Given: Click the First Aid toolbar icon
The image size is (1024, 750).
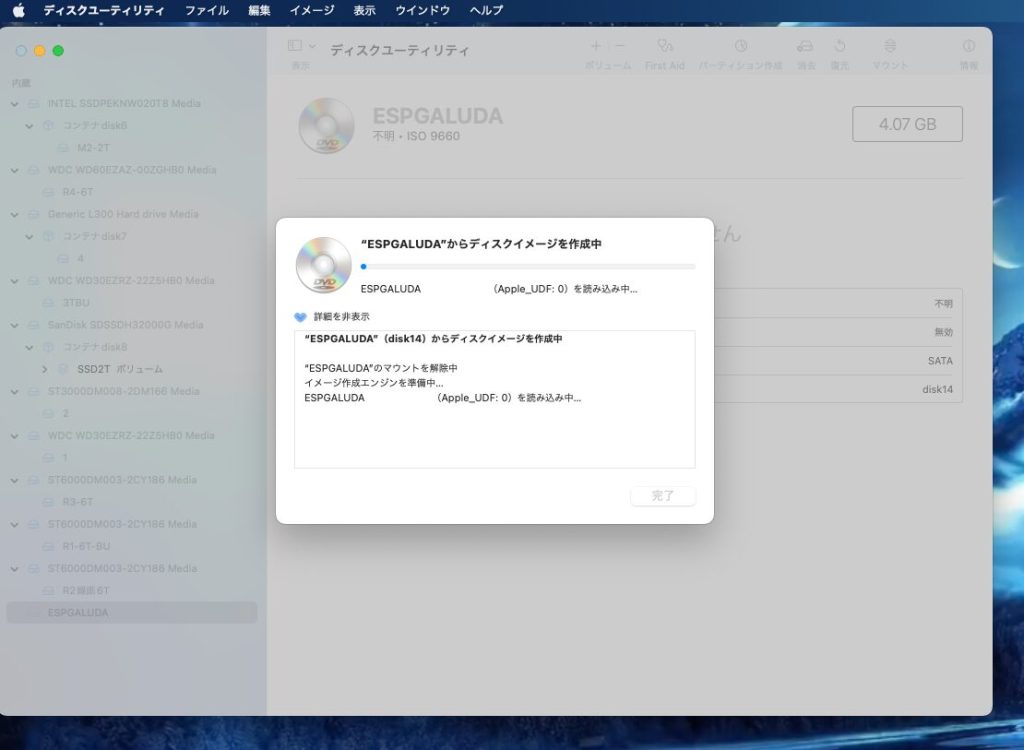Looking at the screenshot, I should [x=664, y=47].
